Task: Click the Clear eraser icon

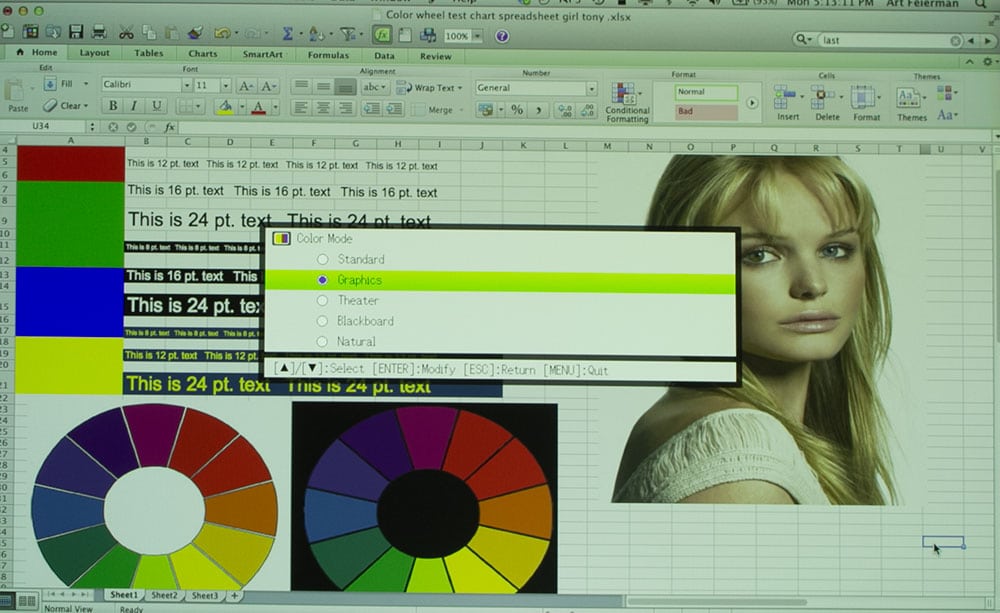Action: point(50,105)
